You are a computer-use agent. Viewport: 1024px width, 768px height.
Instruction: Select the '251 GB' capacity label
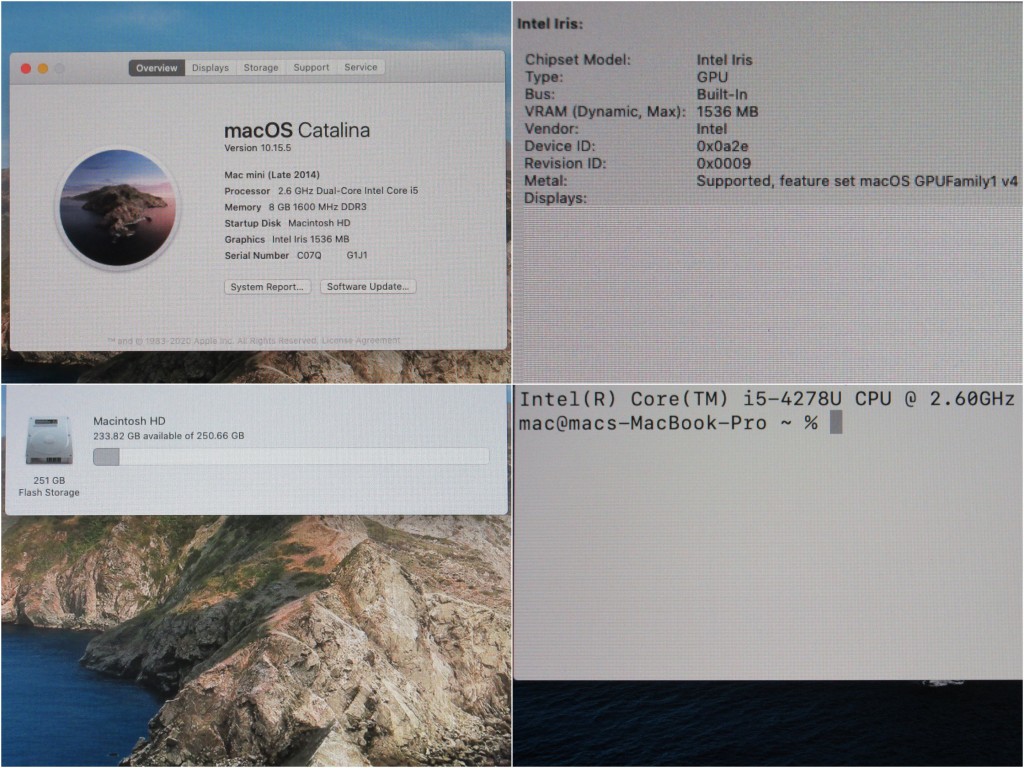point(49,480)
